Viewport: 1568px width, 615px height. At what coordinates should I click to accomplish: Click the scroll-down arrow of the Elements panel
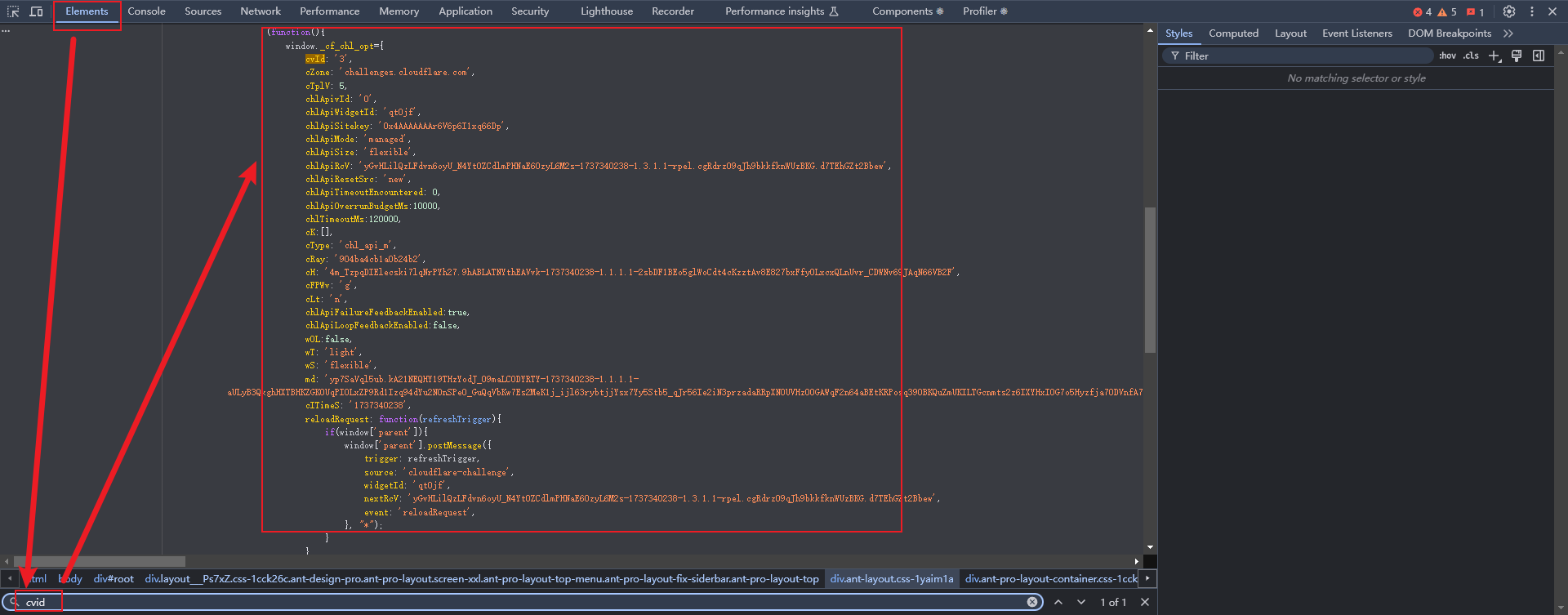click(1150, 547)
